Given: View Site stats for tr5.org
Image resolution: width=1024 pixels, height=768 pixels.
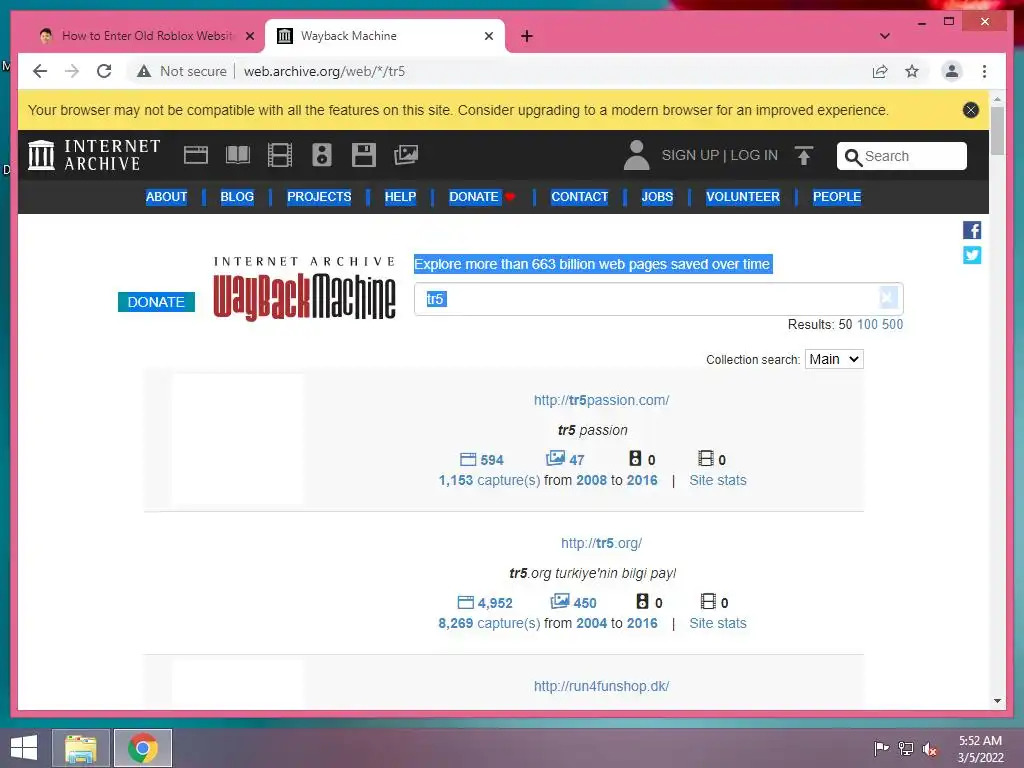Looking at the screenshot, I should pyautogui.click(x=718, y=624).
